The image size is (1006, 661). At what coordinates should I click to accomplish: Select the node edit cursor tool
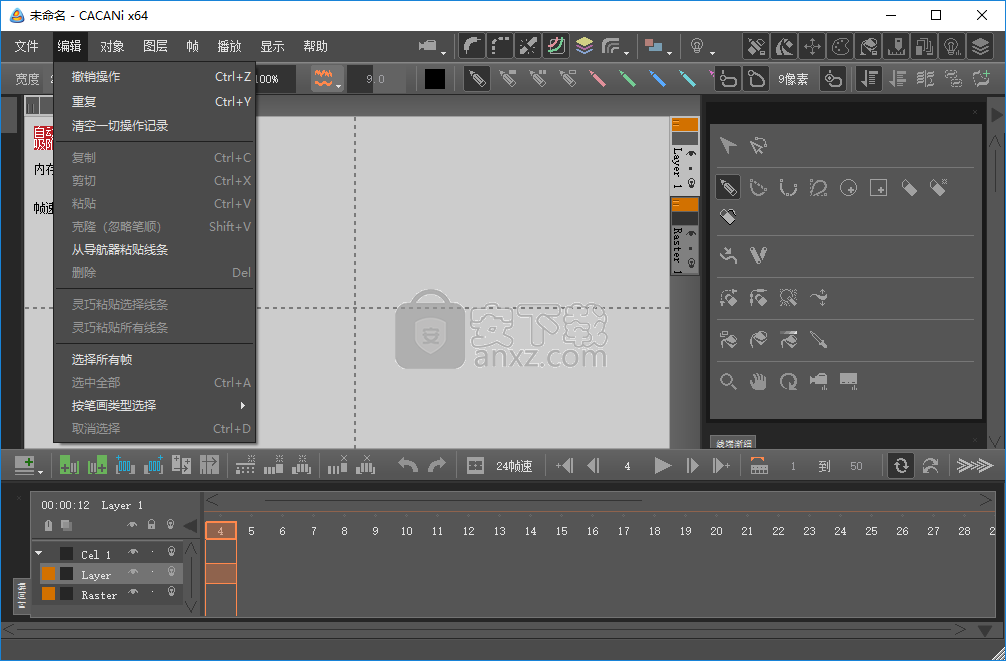pos(758,146)
